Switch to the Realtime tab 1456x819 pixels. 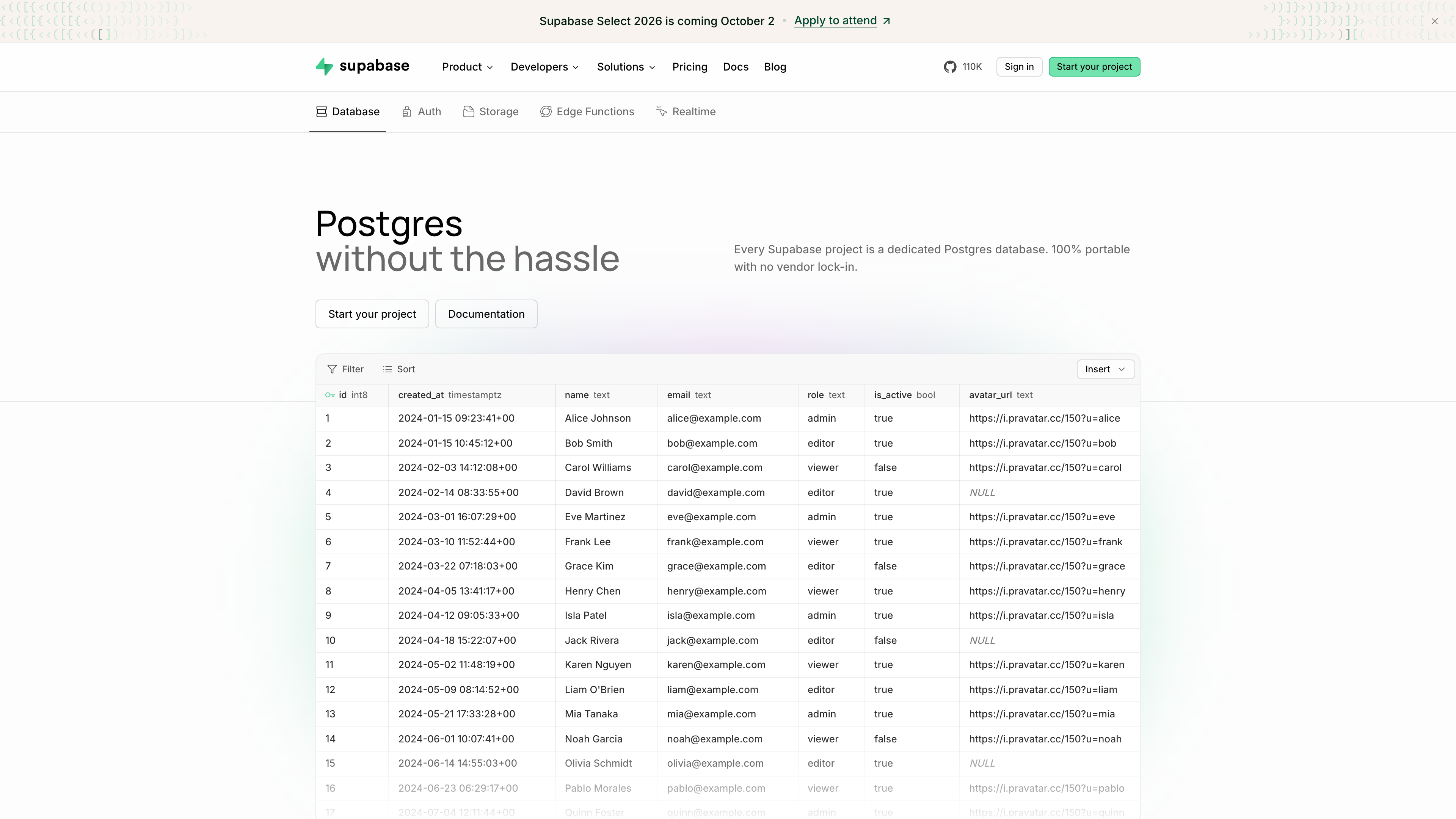pos(686,111)
